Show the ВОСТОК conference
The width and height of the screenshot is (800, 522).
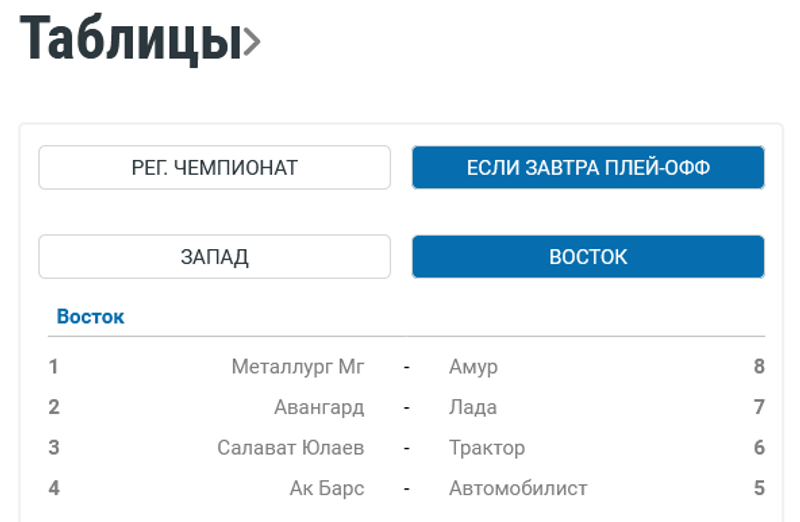coord(588,257)
